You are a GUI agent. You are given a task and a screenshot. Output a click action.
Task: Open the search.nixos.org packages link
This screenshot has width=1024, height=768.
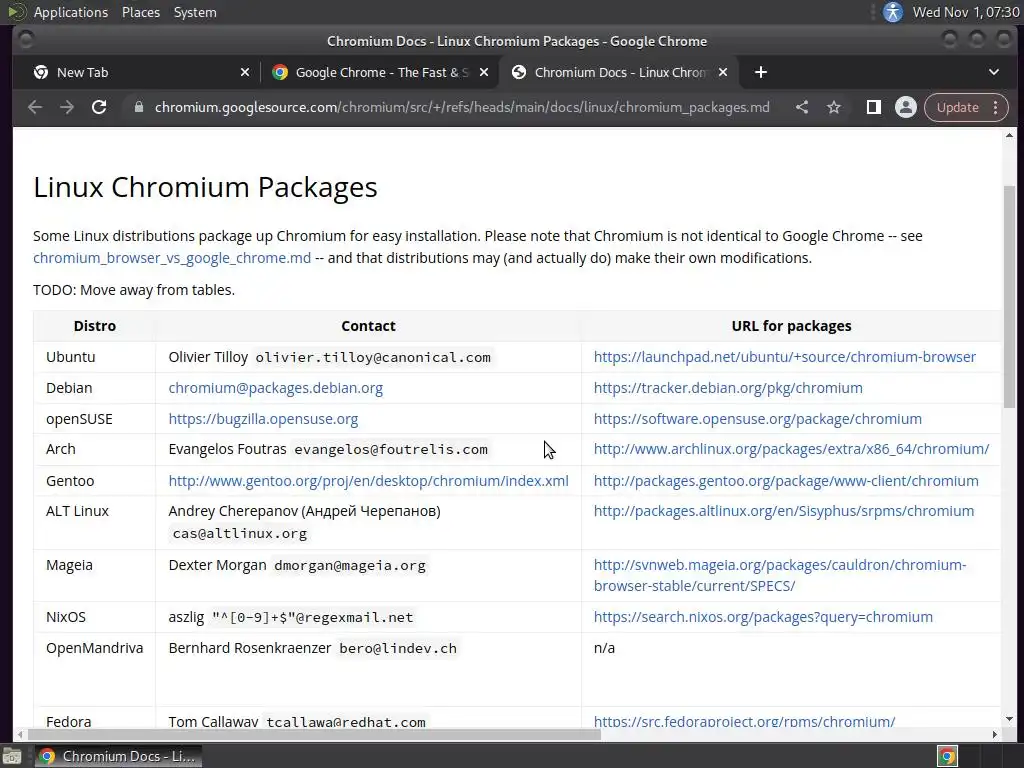point(763,617)
